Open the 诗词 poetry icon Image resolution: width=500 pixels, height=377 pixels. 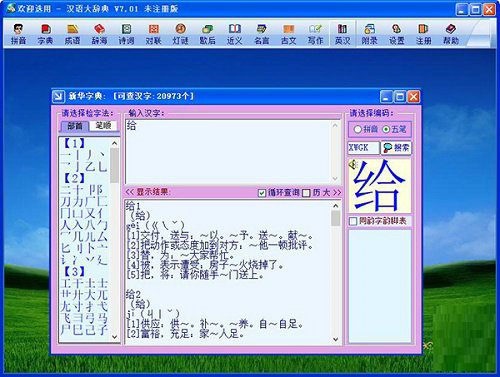click(126, 34)
